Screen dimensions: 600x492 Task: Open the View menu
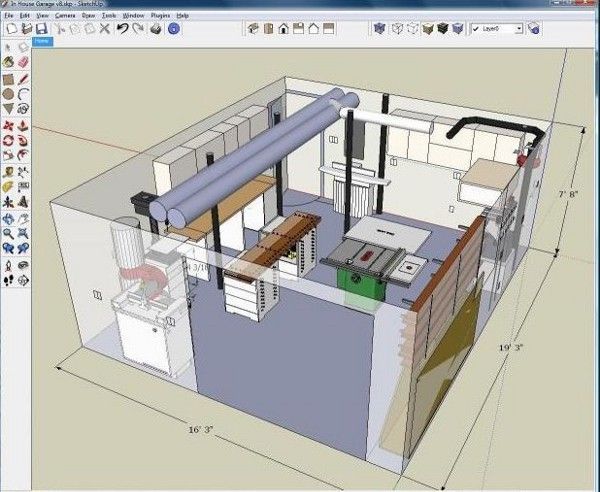click(42, 16)
